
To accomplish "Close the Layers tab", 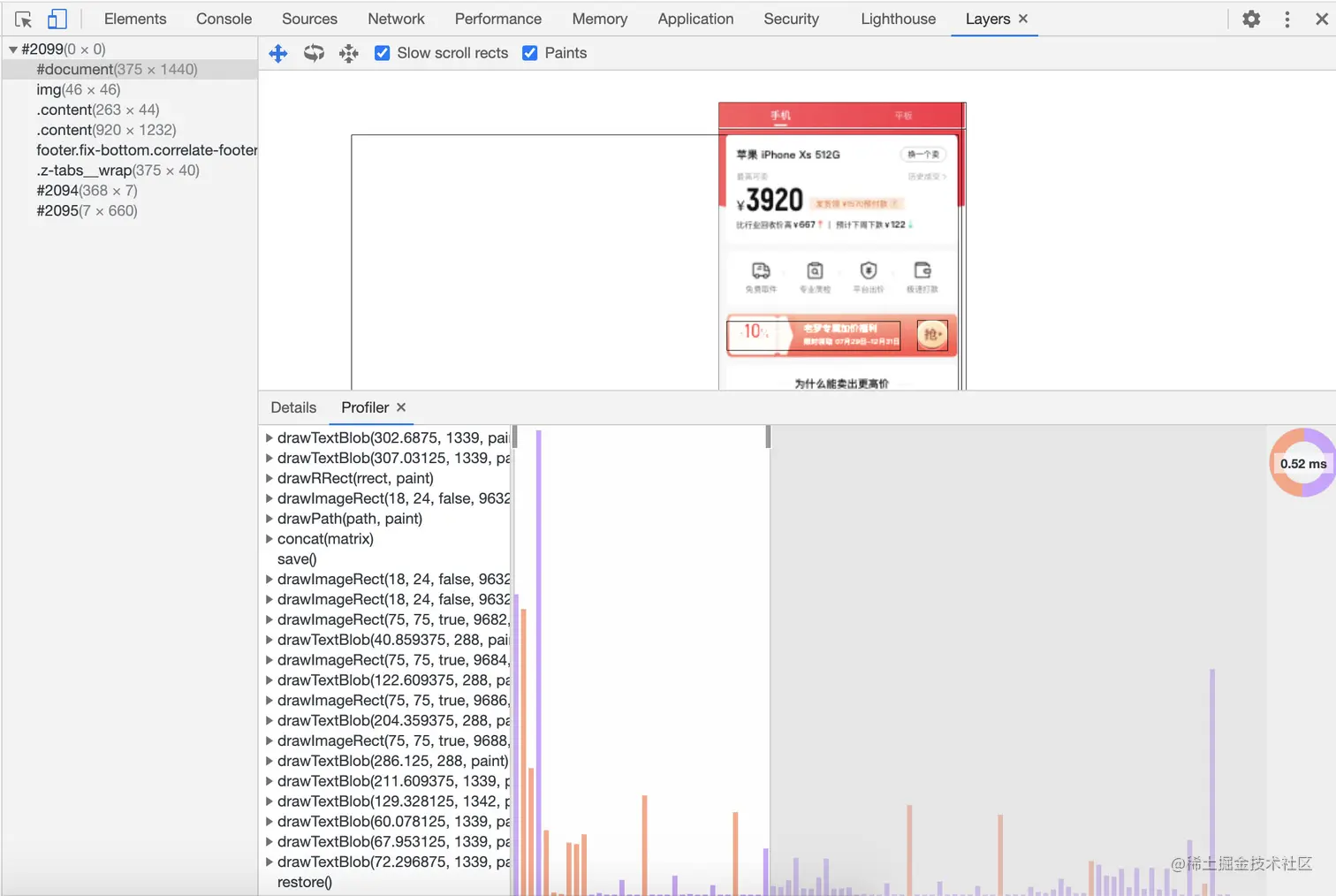I will pos(1023,19).
